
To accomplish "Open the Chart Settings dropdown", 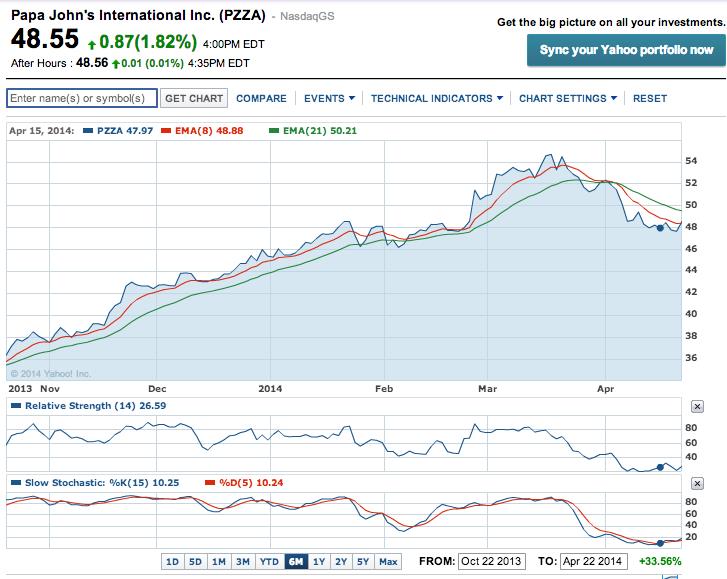I will click(568, 98).
